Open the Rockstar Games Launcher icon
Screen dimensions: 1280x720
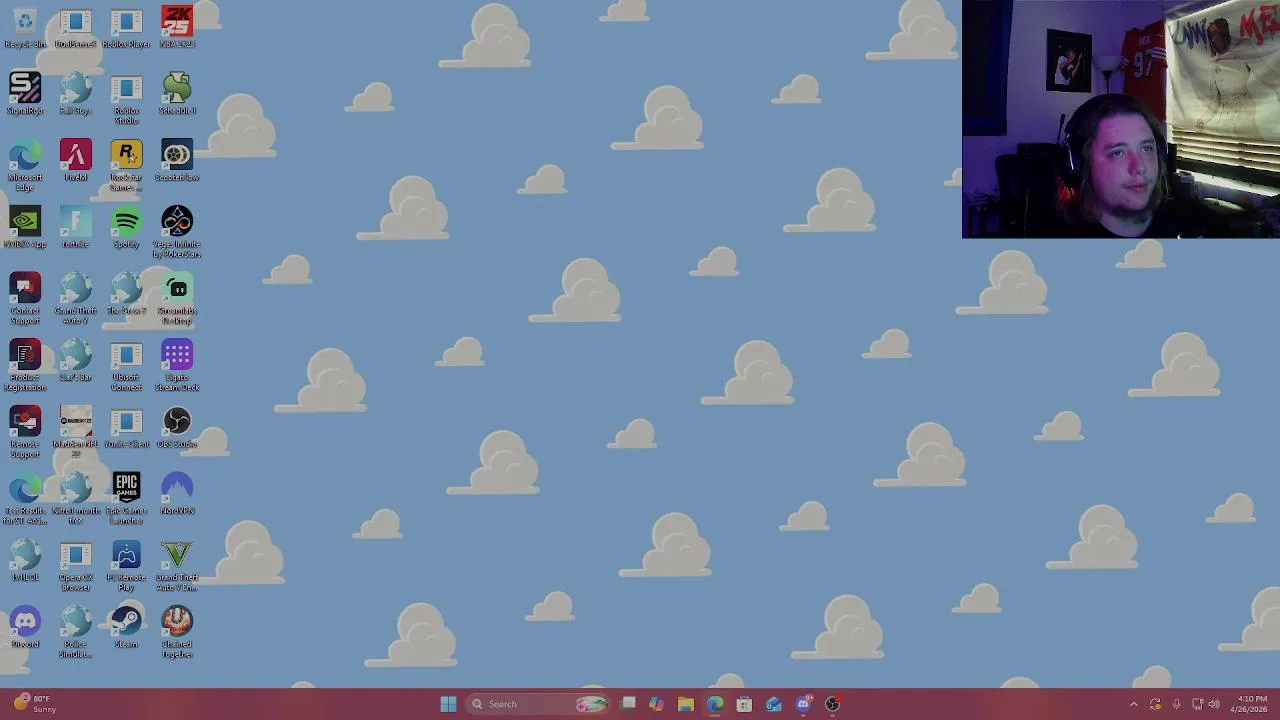click(x=126, y=166)
